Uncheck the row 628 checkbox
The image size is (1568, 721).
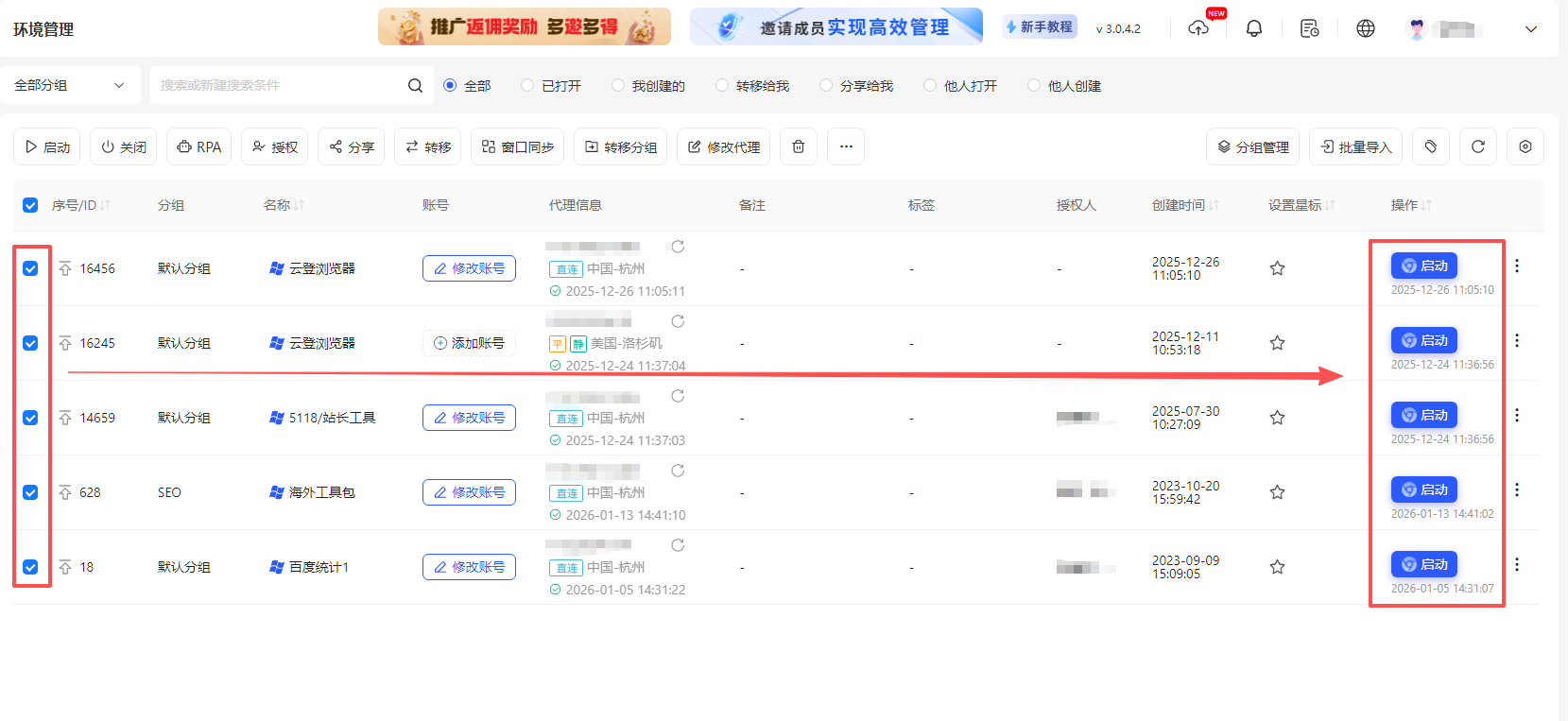pos(30,492)
